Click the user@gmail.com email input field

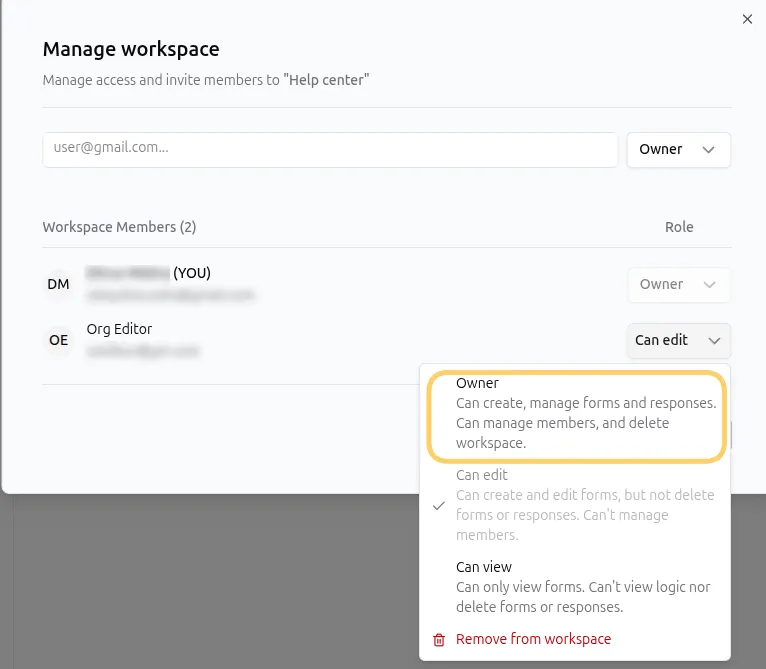(330, 150)
